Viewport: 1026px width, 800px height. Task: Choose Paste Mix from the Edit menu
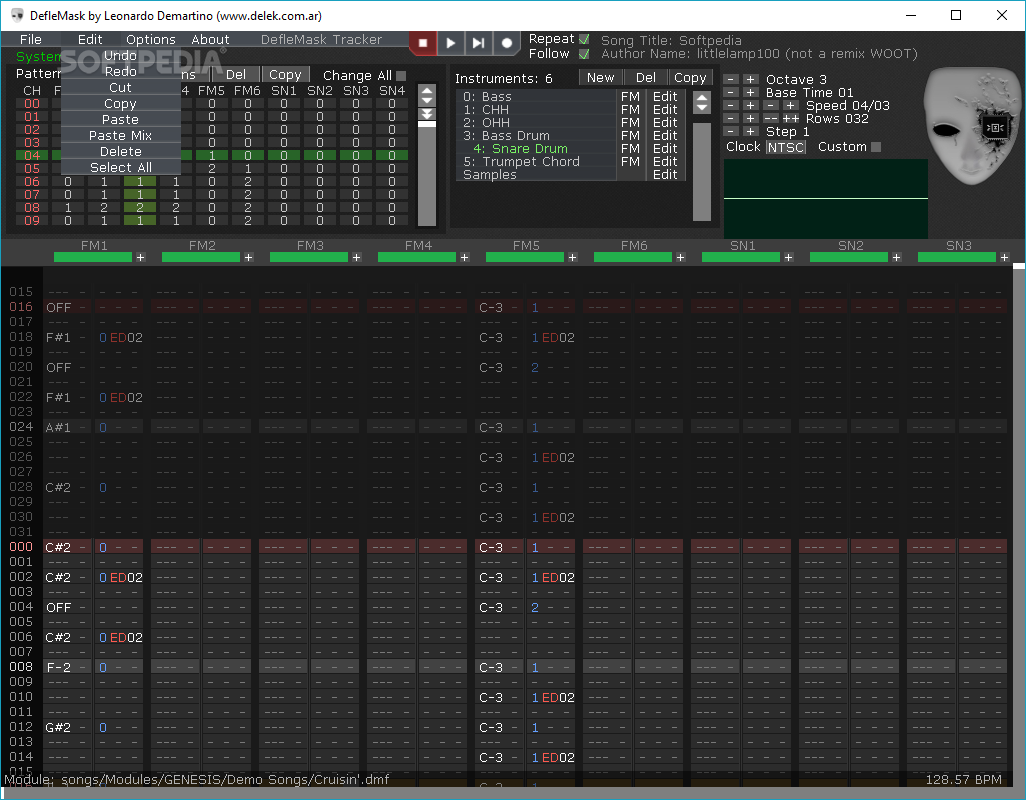pos(120,135)
